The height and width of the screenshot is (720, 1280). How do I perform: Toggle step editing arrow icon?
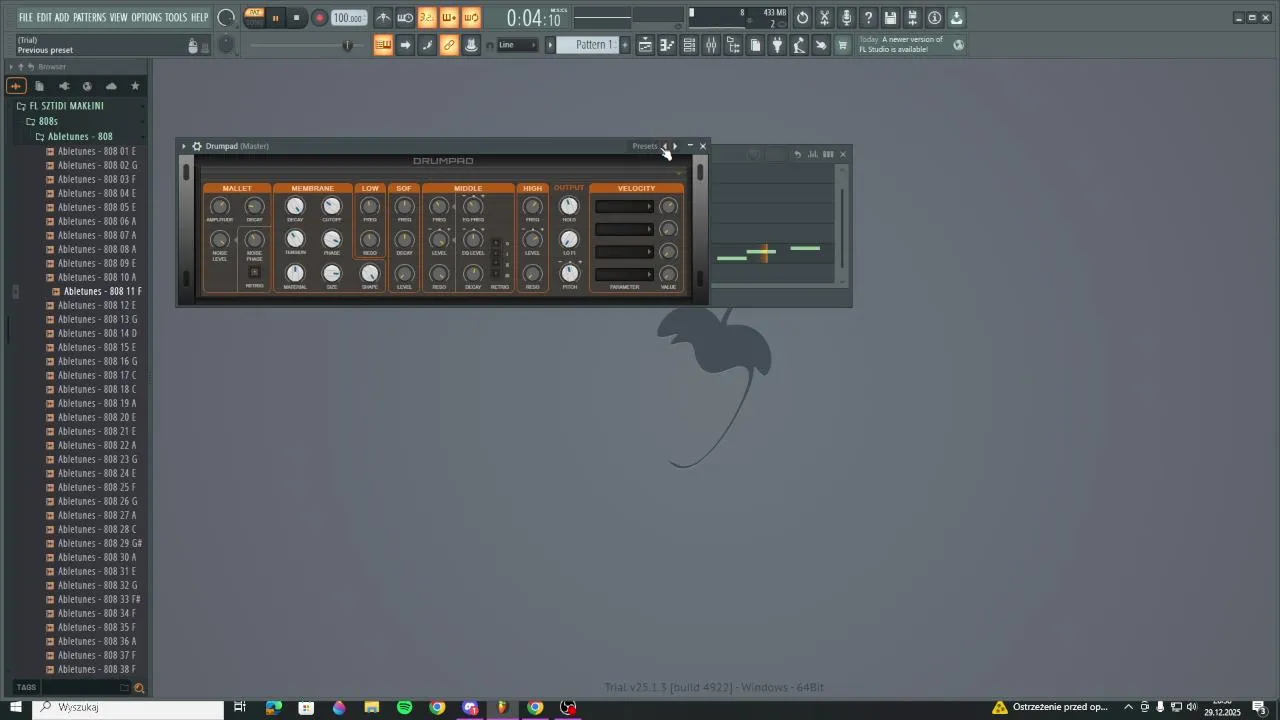pos(405,45)
